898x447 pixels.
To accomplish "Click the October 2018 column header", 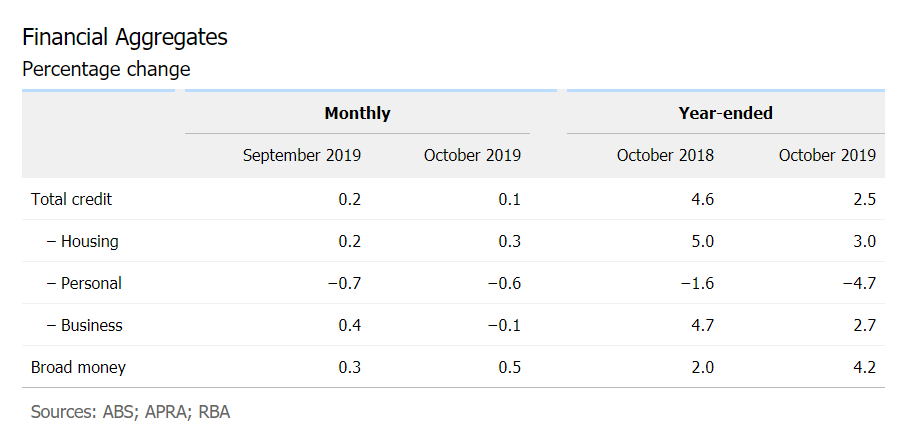I will point(665,155).
